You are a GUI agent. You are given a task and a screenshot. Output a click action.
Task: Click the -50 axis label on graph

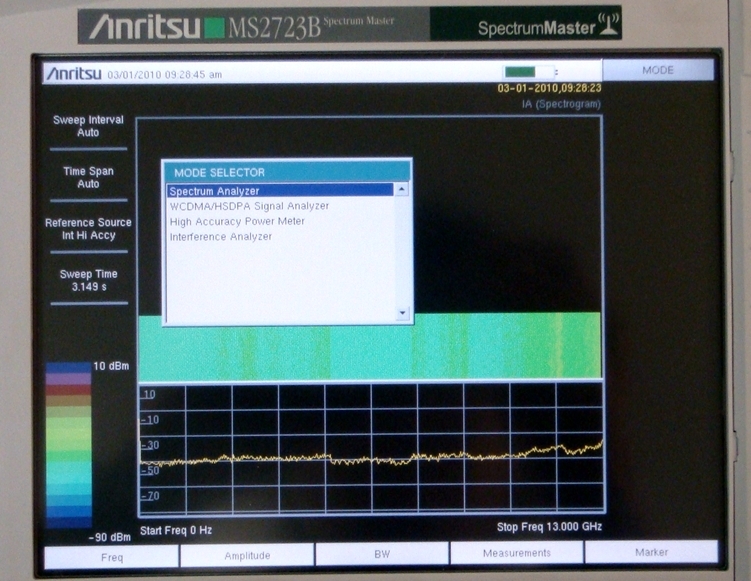(x=150, y=470)
